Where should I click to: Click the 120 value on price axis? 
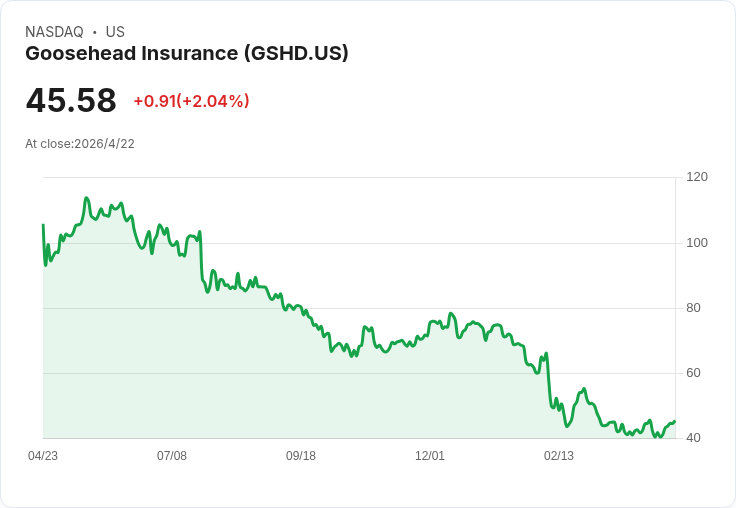click(x=697, y=177)
